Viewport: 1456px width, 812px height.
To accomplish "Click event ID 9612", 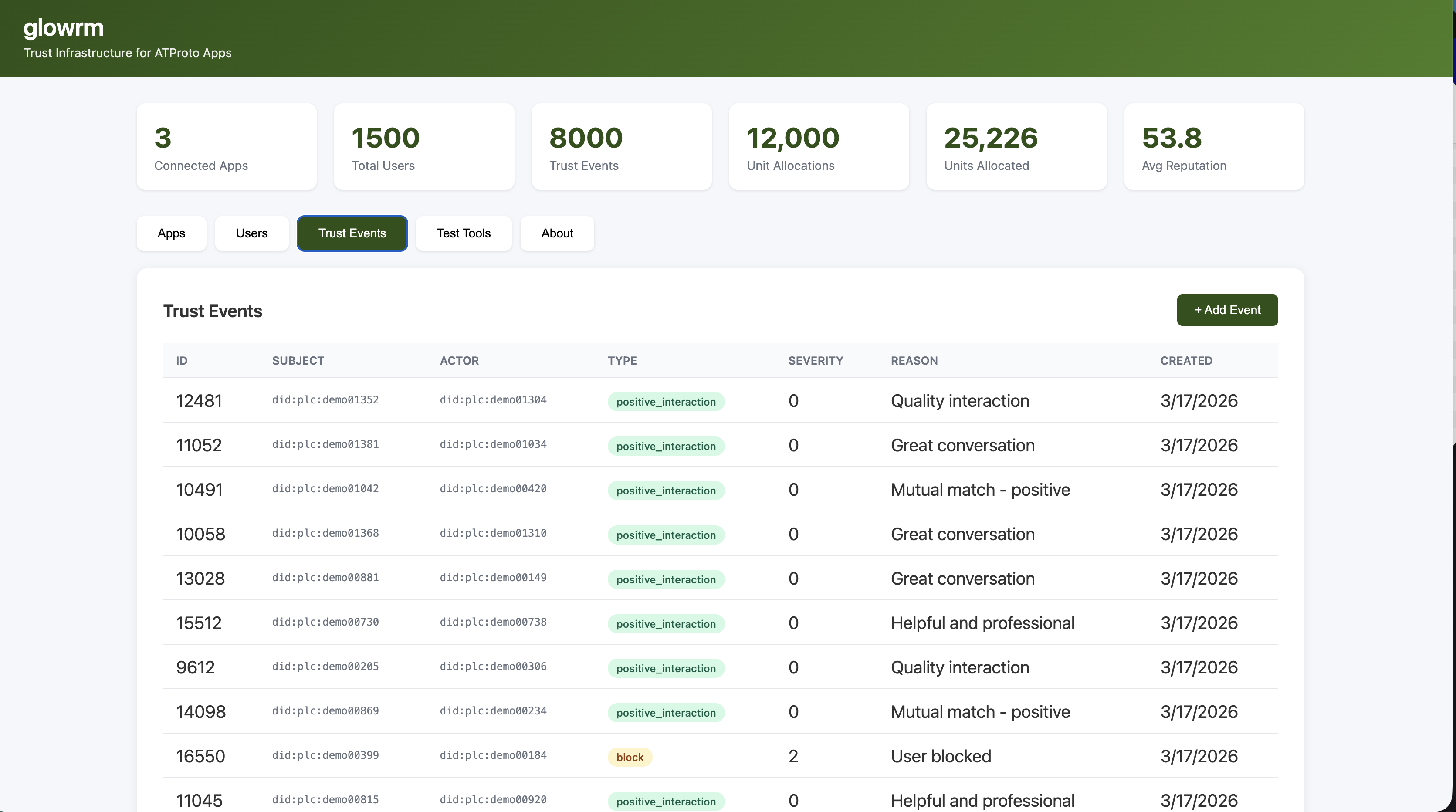I will (196, 667).
